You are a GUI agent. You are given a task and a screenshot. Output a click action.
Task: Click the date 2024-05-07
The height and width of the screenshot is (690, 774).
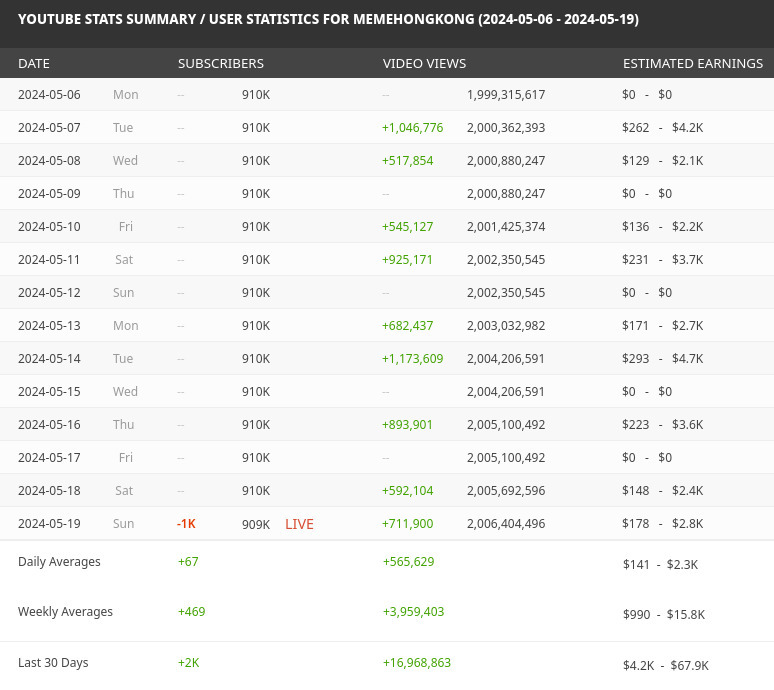(49, 128)
